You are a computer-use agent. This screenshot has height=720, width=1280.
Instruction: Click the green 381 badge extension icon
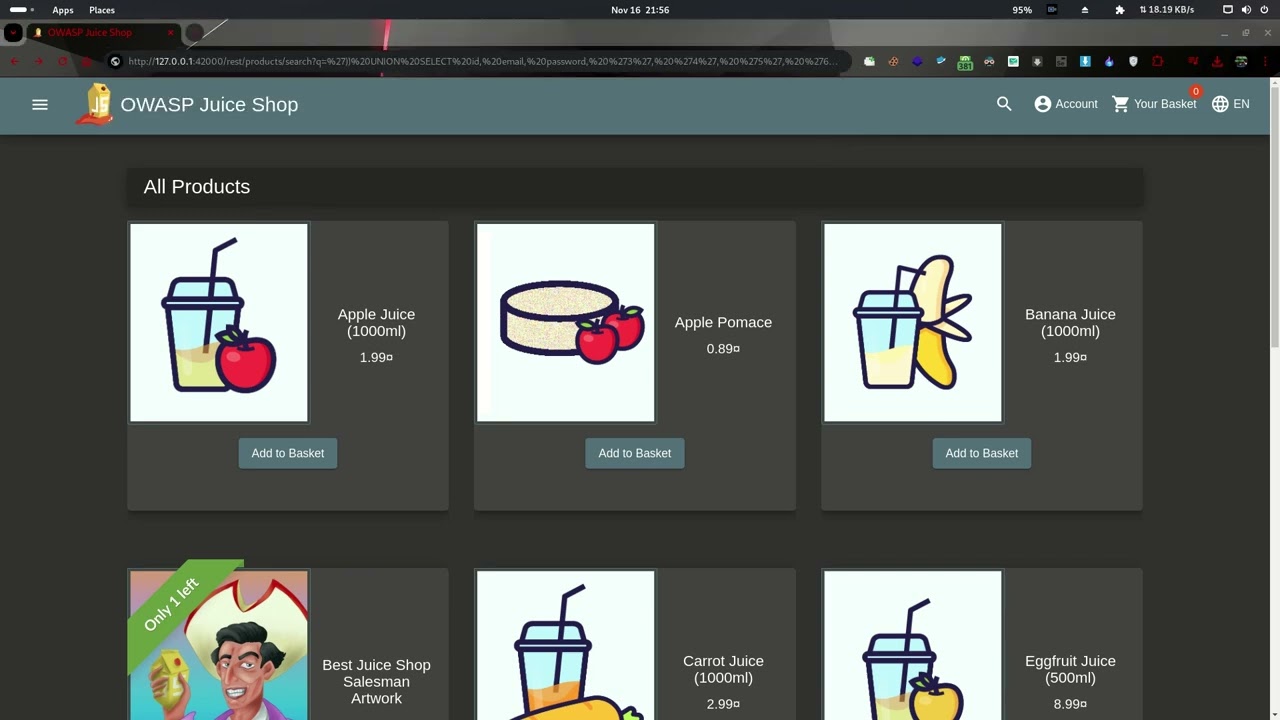click(x=965, y=63)
